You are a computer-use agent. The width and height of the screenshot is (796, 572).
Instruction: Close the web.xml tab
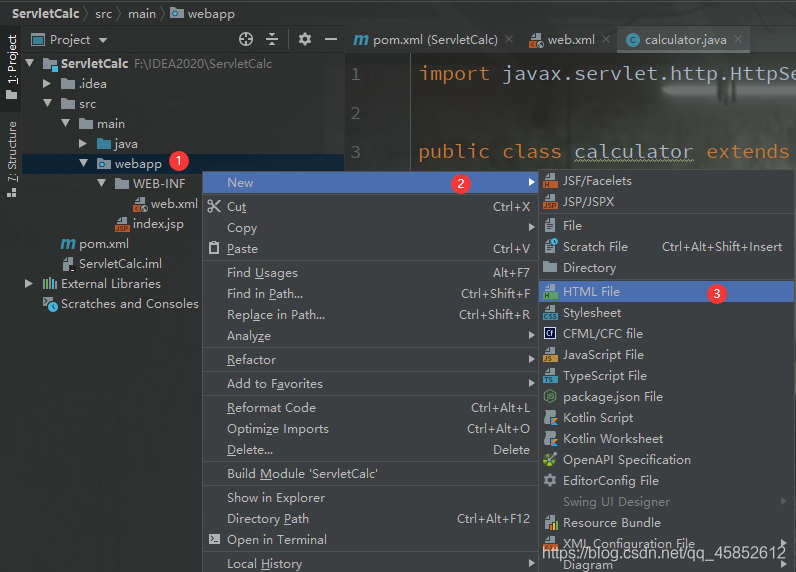click(x=606, y=39)
